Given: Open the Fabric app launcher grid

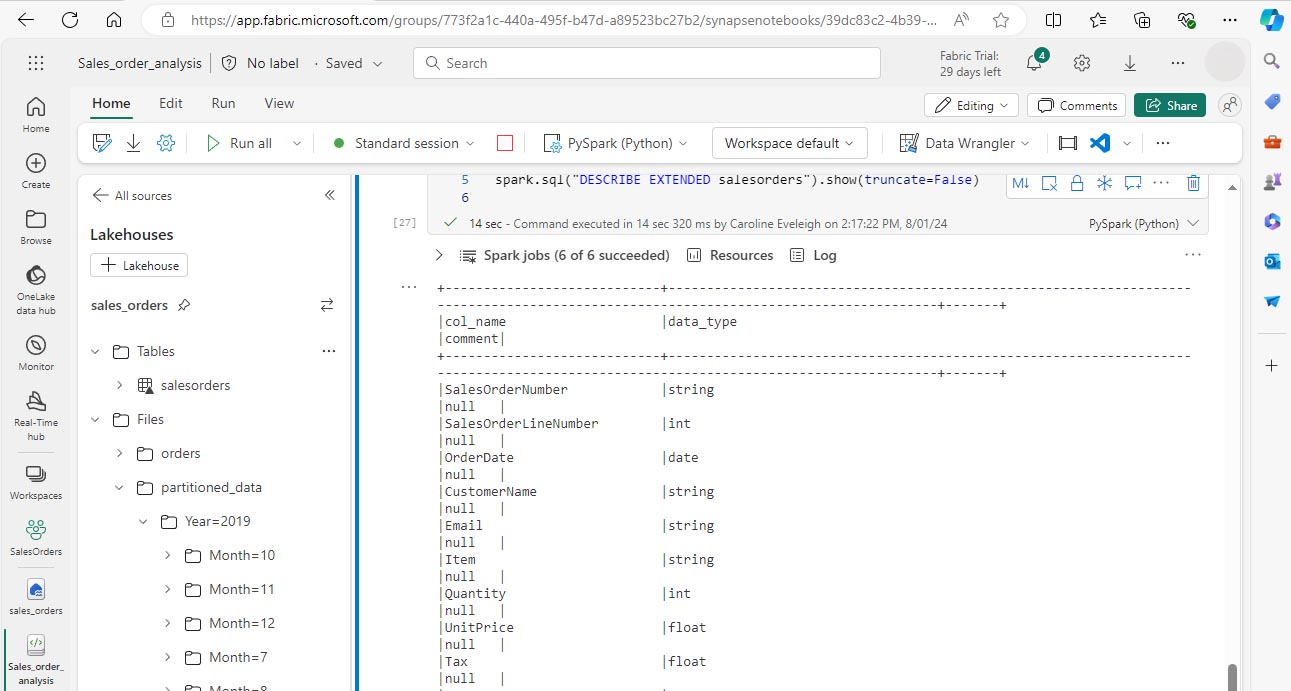Looking at the screenshot, I should pos(36,63).
